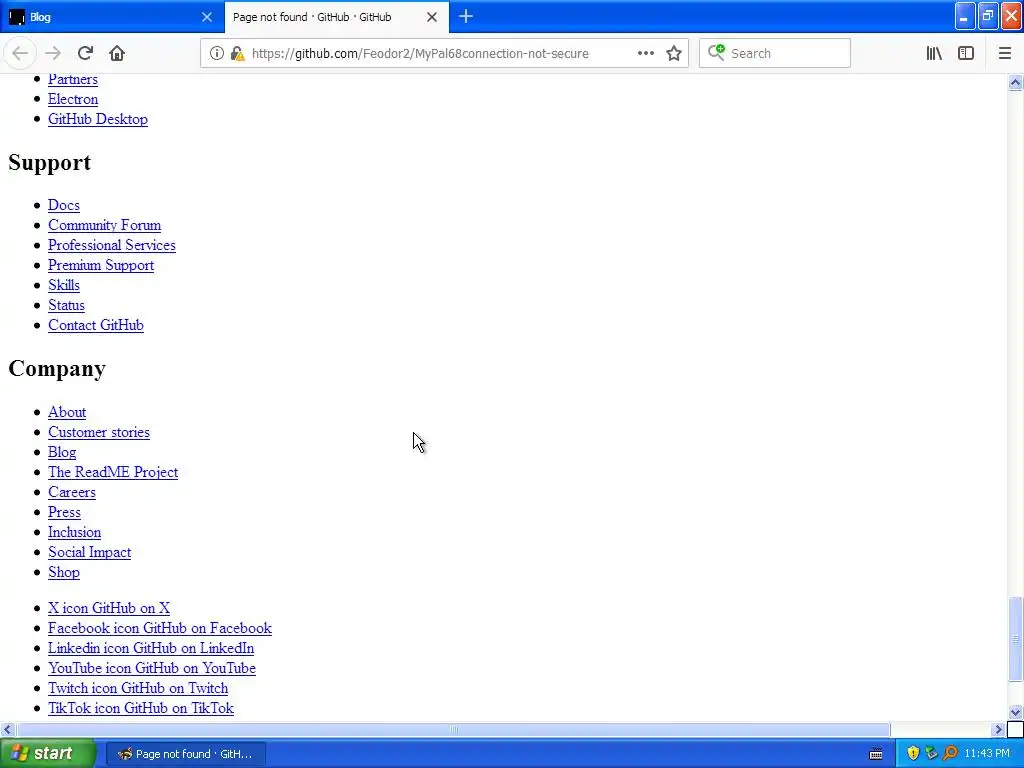Viewport: 1024px width, 768px height.
Task: Click vertical scrollbar down arrow
Action: [x=1015, y=712]
